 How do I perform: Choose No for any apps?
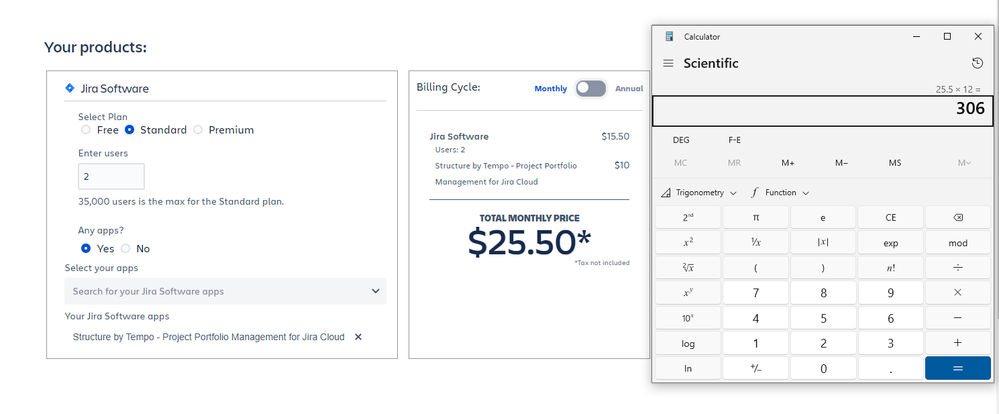[x=126, y=249]
